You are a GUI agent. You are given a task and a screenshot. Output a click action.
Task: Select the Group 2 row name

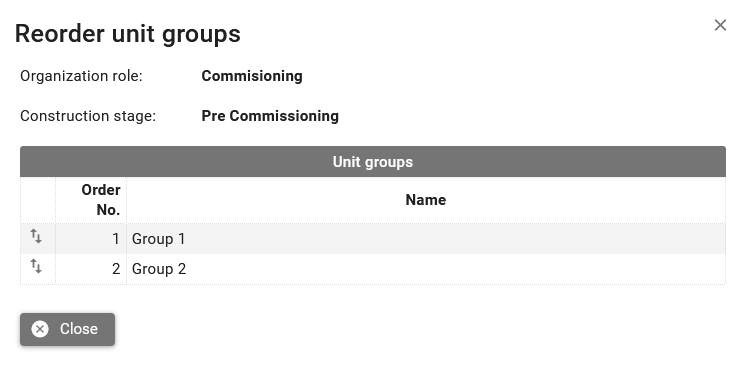(159, 269)
